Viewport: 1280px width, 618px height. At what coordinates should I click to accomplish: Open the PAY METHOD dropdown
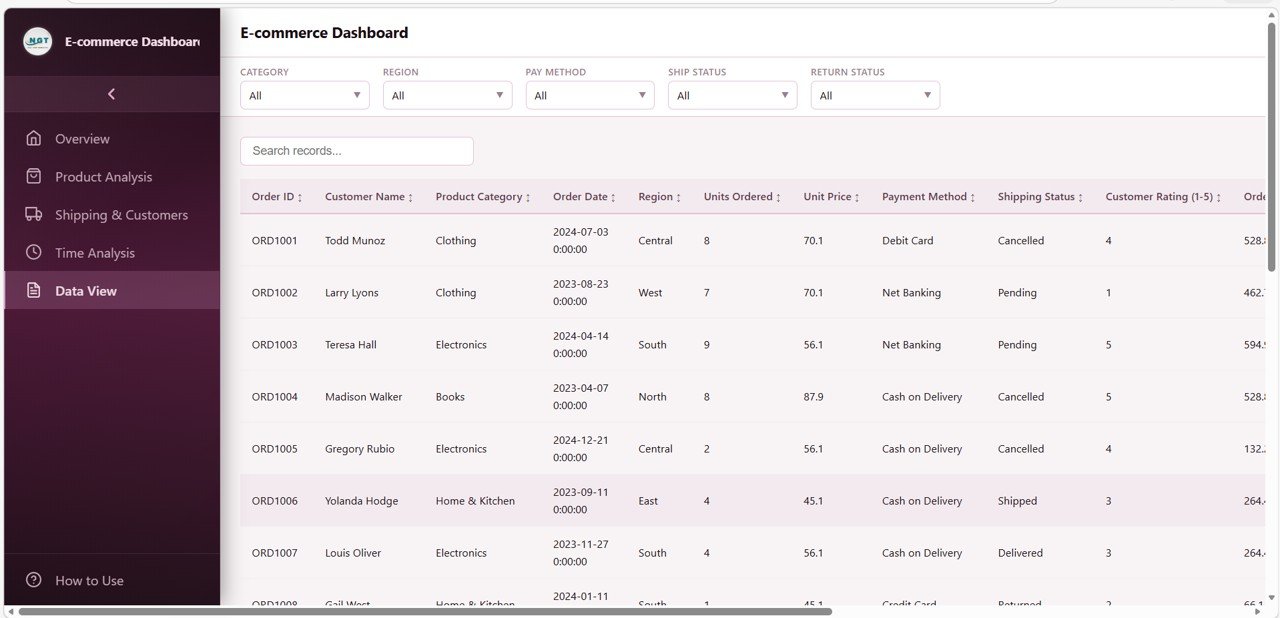tap(590, 95)
